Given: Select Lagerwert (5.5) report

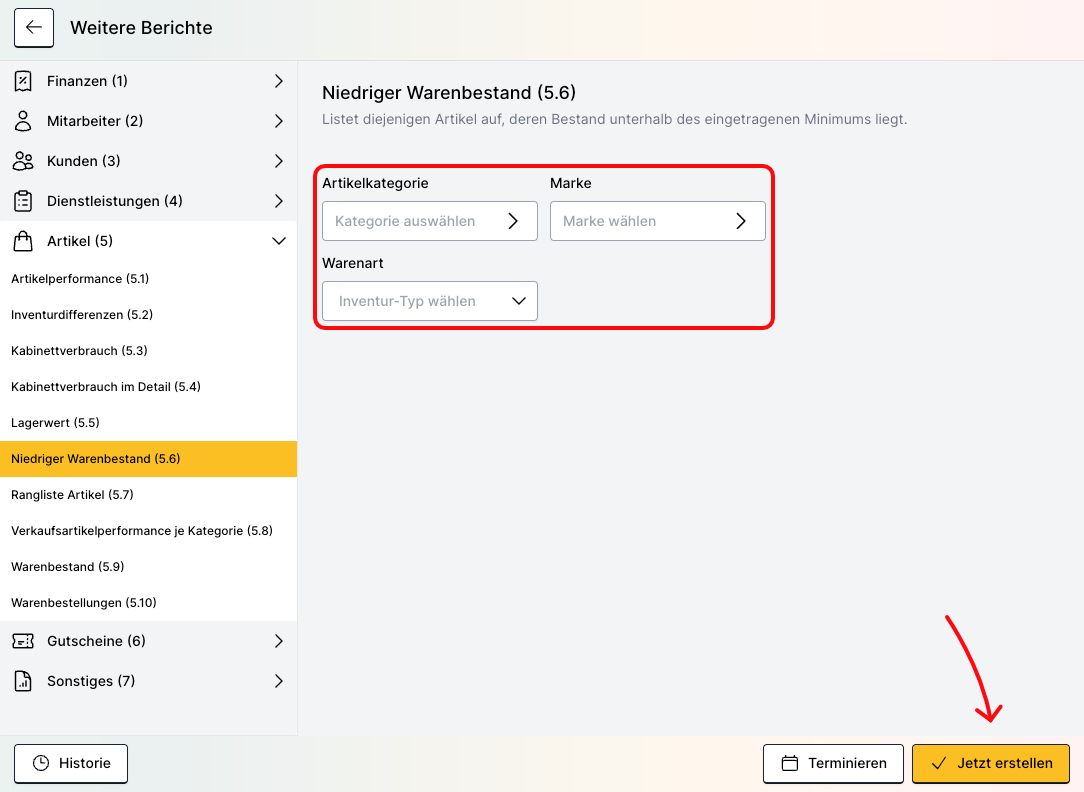Looking at the screenshot, I should click(x=55, y=423).
